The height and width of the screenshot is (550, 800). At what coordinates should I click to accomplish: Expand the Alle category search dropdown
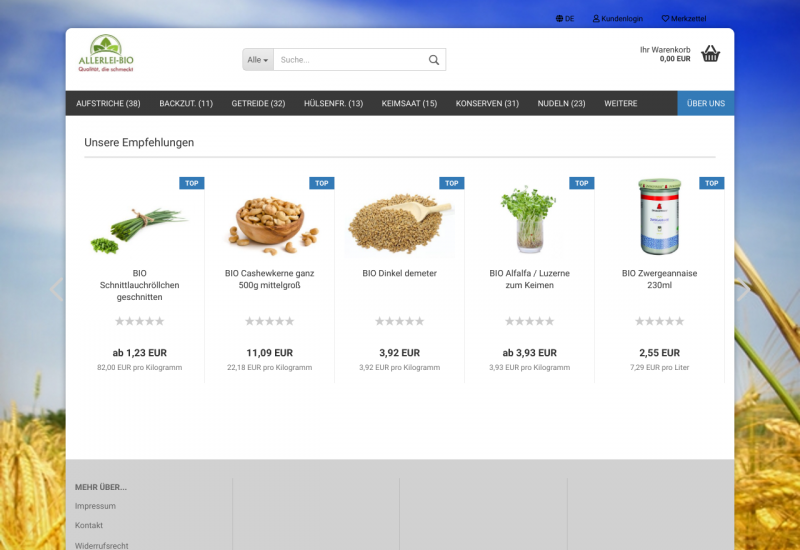(x=258, y=60)
